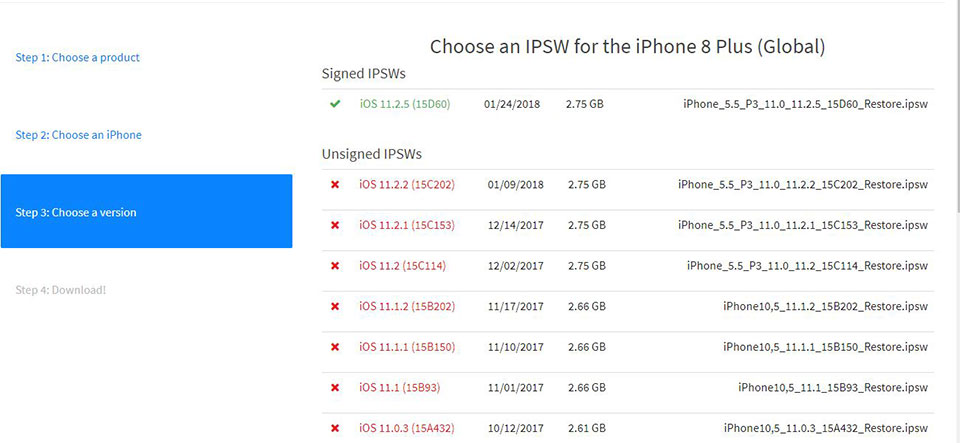The height and width of the screenshot is (443, 960).
Task: Click the red X beside iOS 11.1.1
Action: (x=335, y=347)
